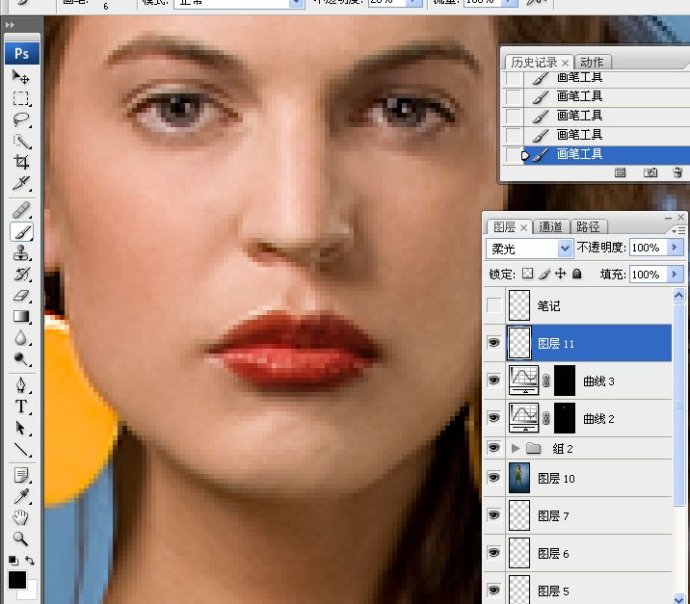Create new snapshot in History panel
Screen dimensions: 690x604
[650, 172]
